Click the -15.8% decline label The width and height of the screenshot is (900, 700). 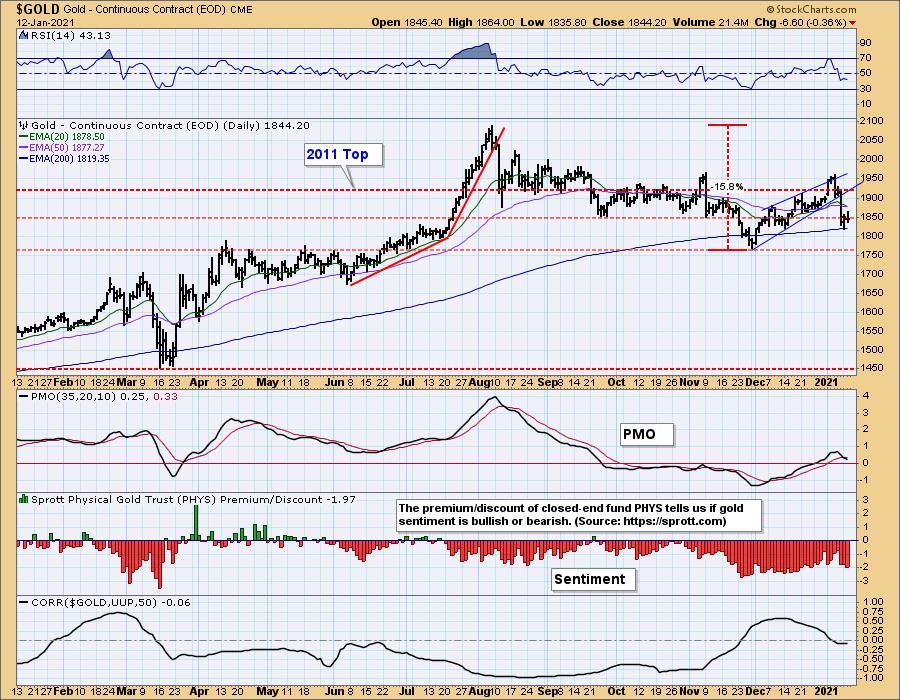point(727,186)
